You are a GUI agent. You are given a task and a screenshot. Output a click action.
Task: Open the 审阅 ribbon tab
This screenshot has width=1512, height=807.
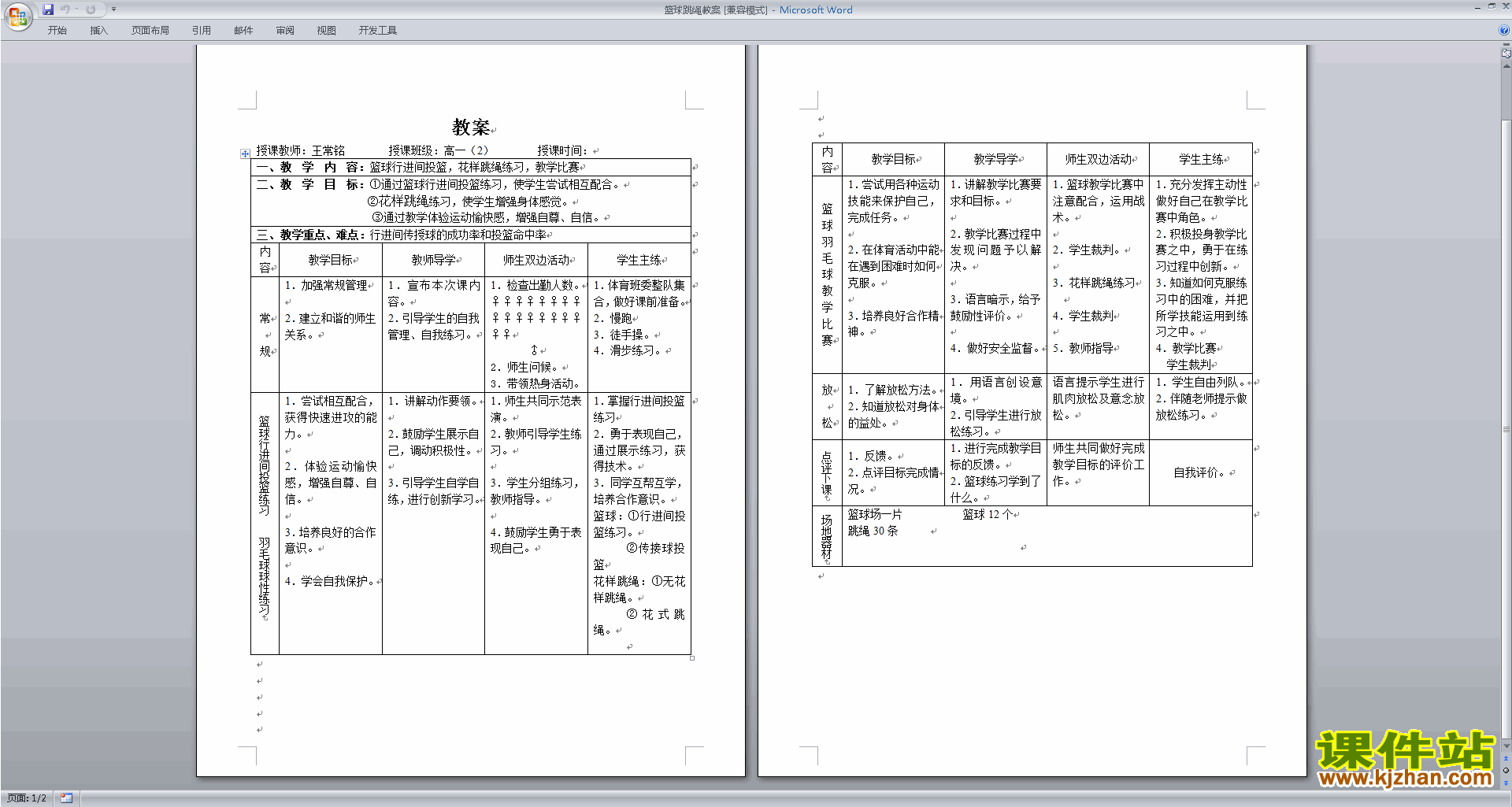tap(285, 31)
